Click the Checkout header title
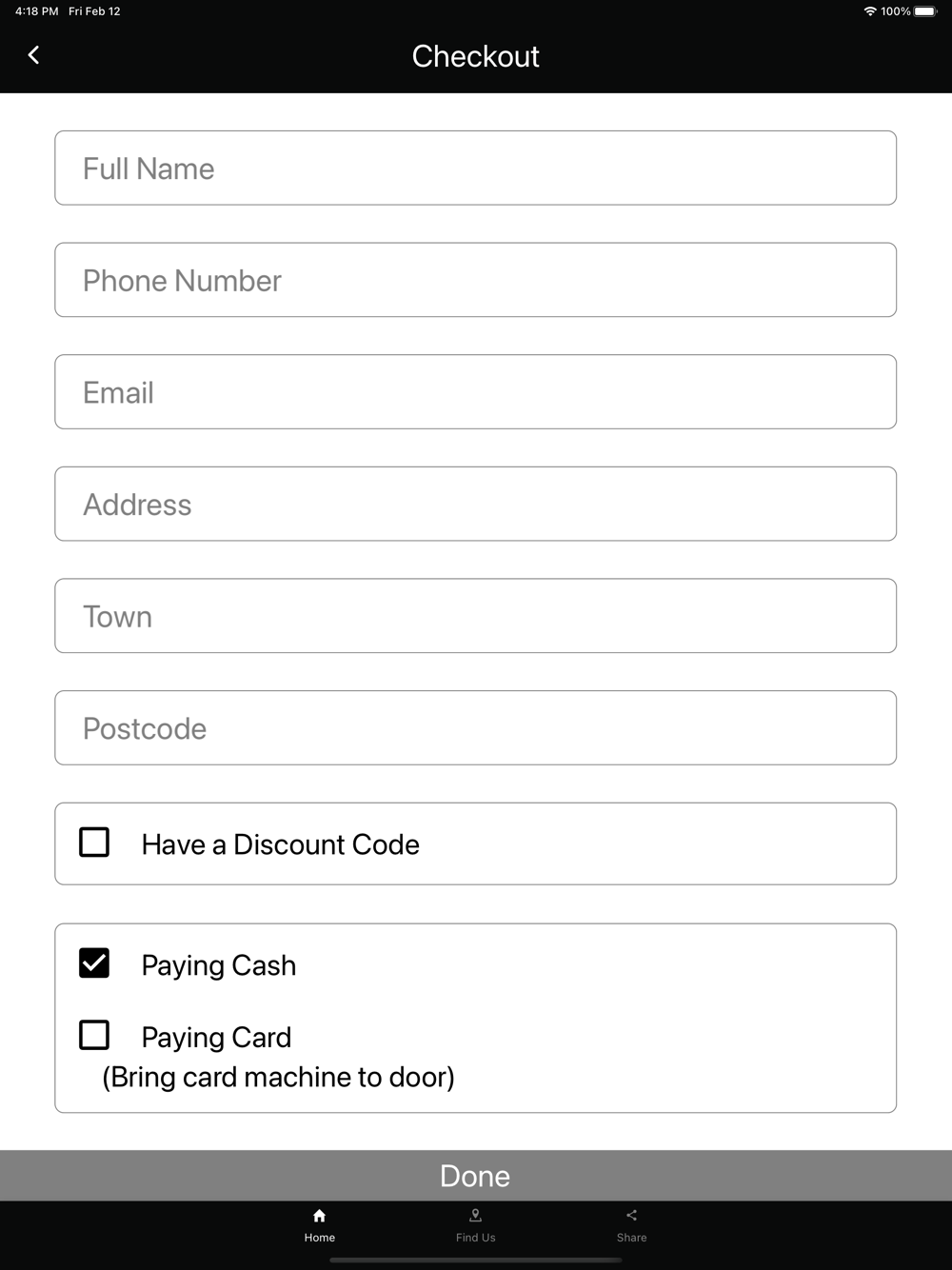This screenshot has width=952, height=1270. (x=476, y=56)
